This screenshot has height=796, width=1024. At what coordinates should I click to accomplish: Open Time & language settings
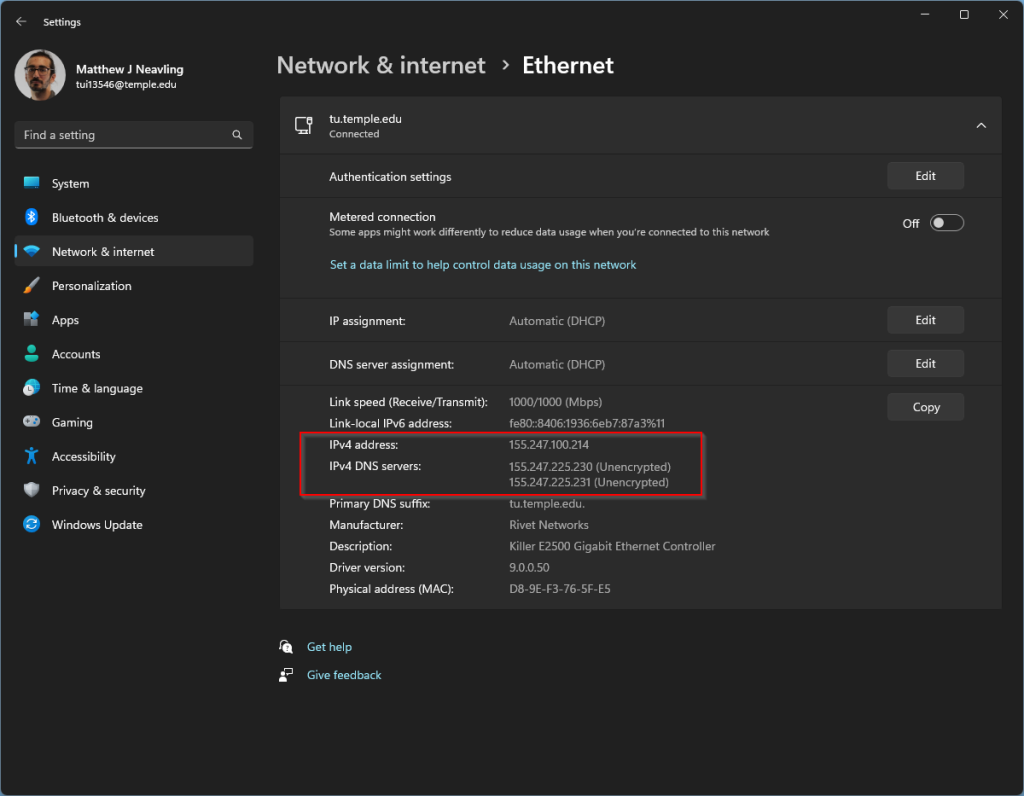pyautogui.click(x=97, y=388)
